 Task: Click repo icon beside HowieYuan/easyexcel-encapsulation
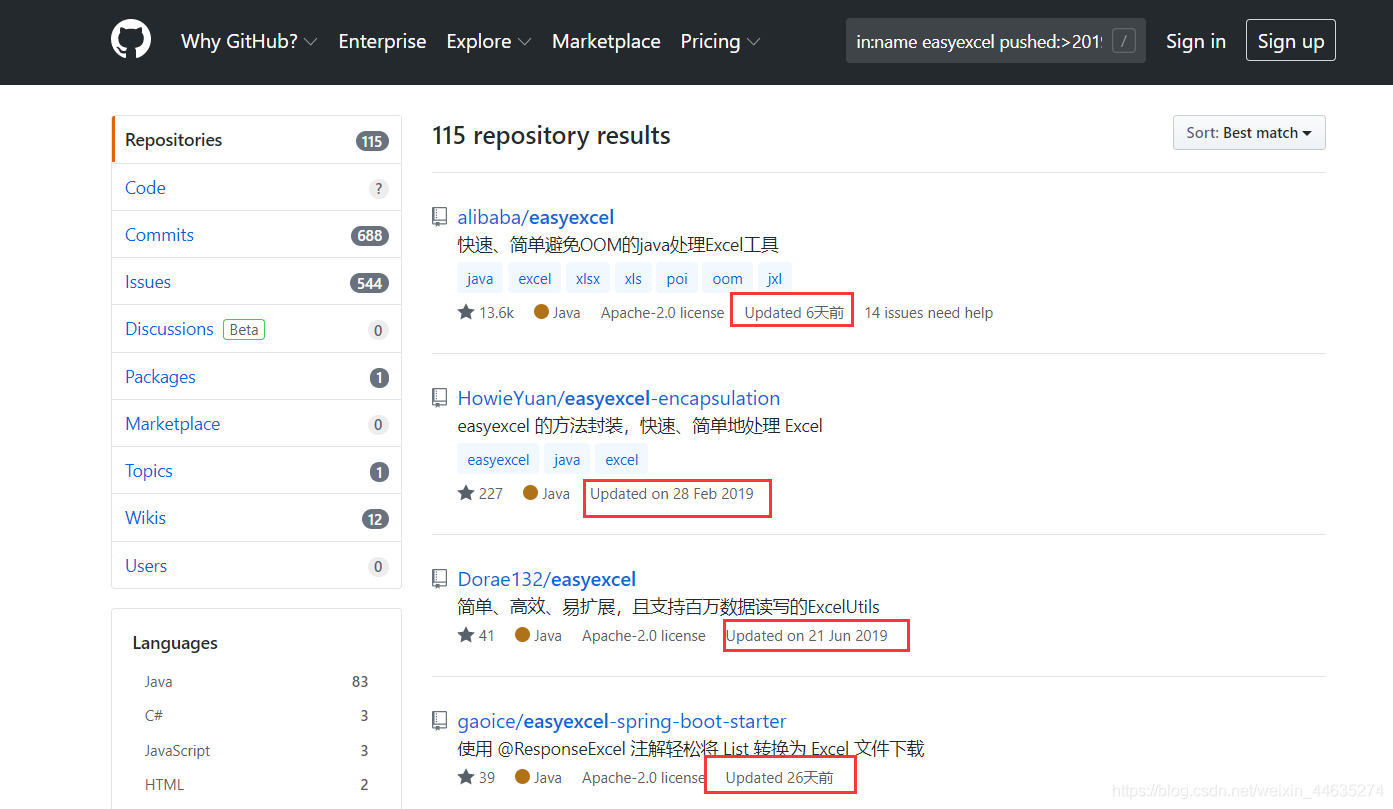[x=439, y=397]
